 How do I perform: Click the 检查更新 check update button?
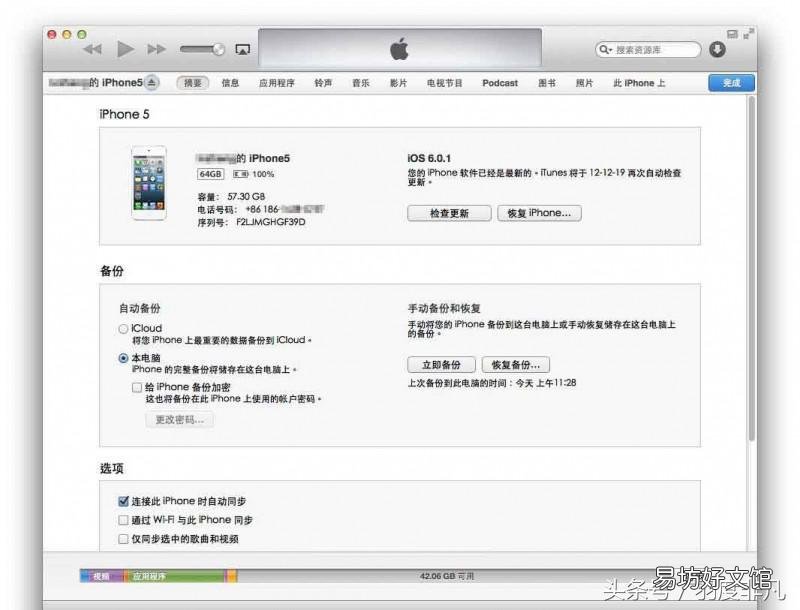[449, 213]
